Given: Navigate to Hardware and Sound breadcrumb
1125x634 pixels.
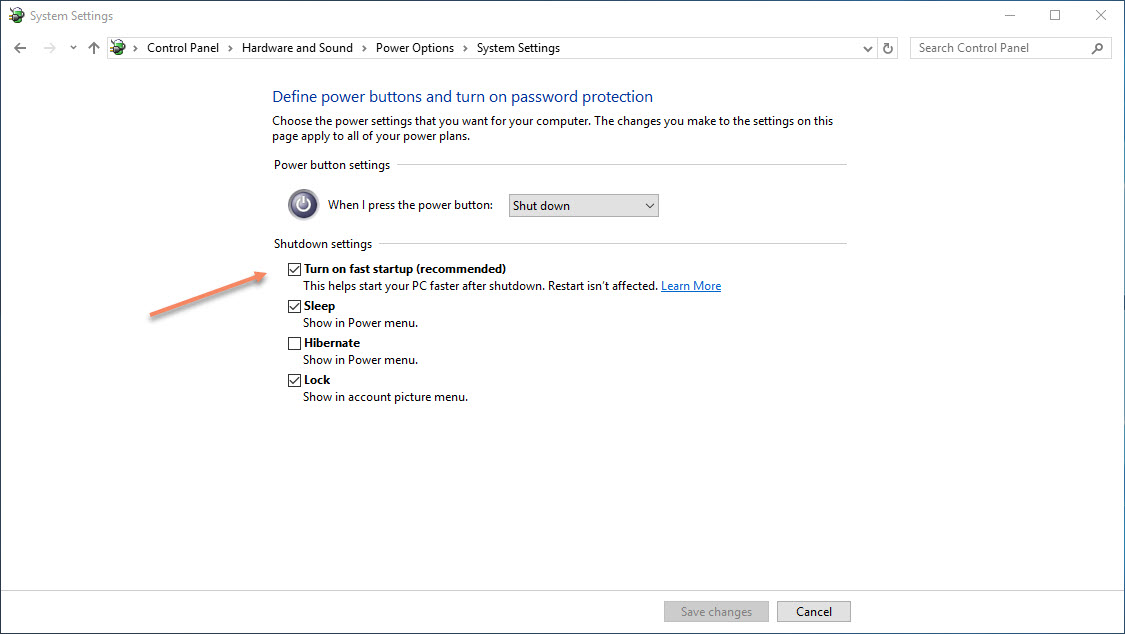Looking at the screenshot, I should pos(297,47).
